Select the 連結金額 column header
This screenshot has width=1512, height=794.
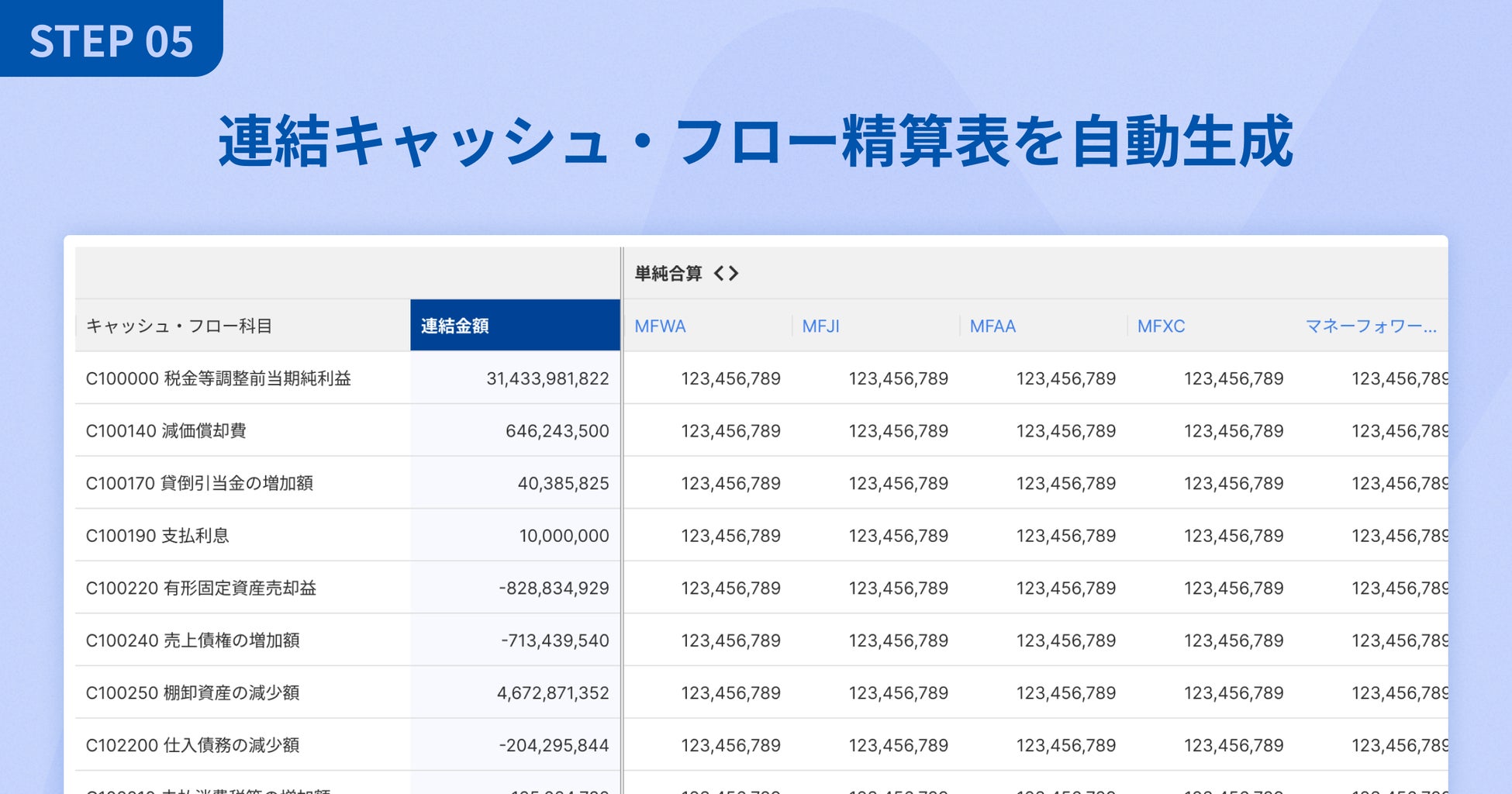coord(455,326)
